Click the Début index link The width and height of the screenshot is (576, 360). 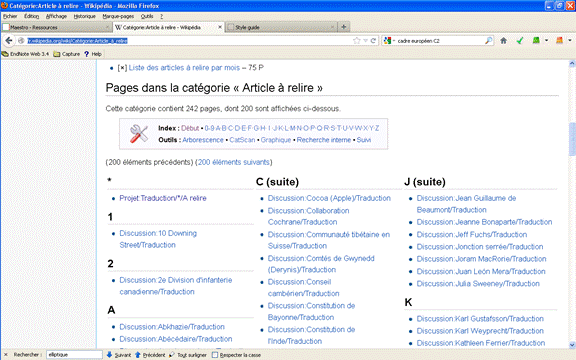[x=190, y=128]
